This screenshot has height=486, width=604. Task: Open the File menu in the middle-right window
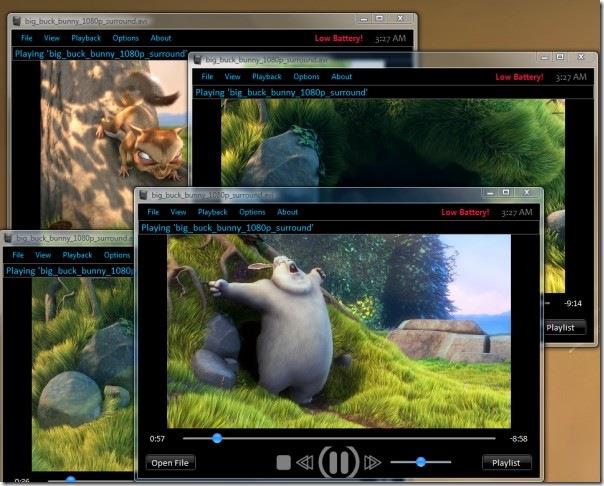(207, 76)
